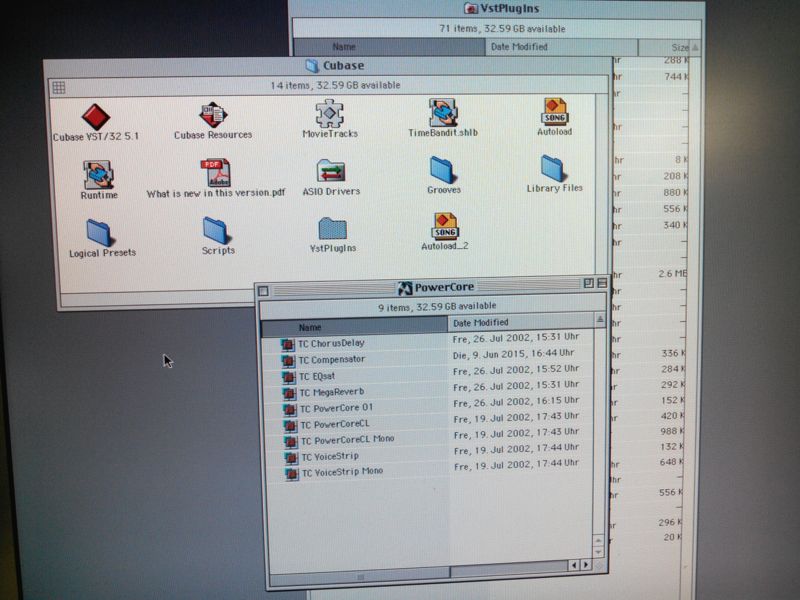800x600 pixels.
Task: Sort VstPlugIns list by Size column
Action: [663, 47]
